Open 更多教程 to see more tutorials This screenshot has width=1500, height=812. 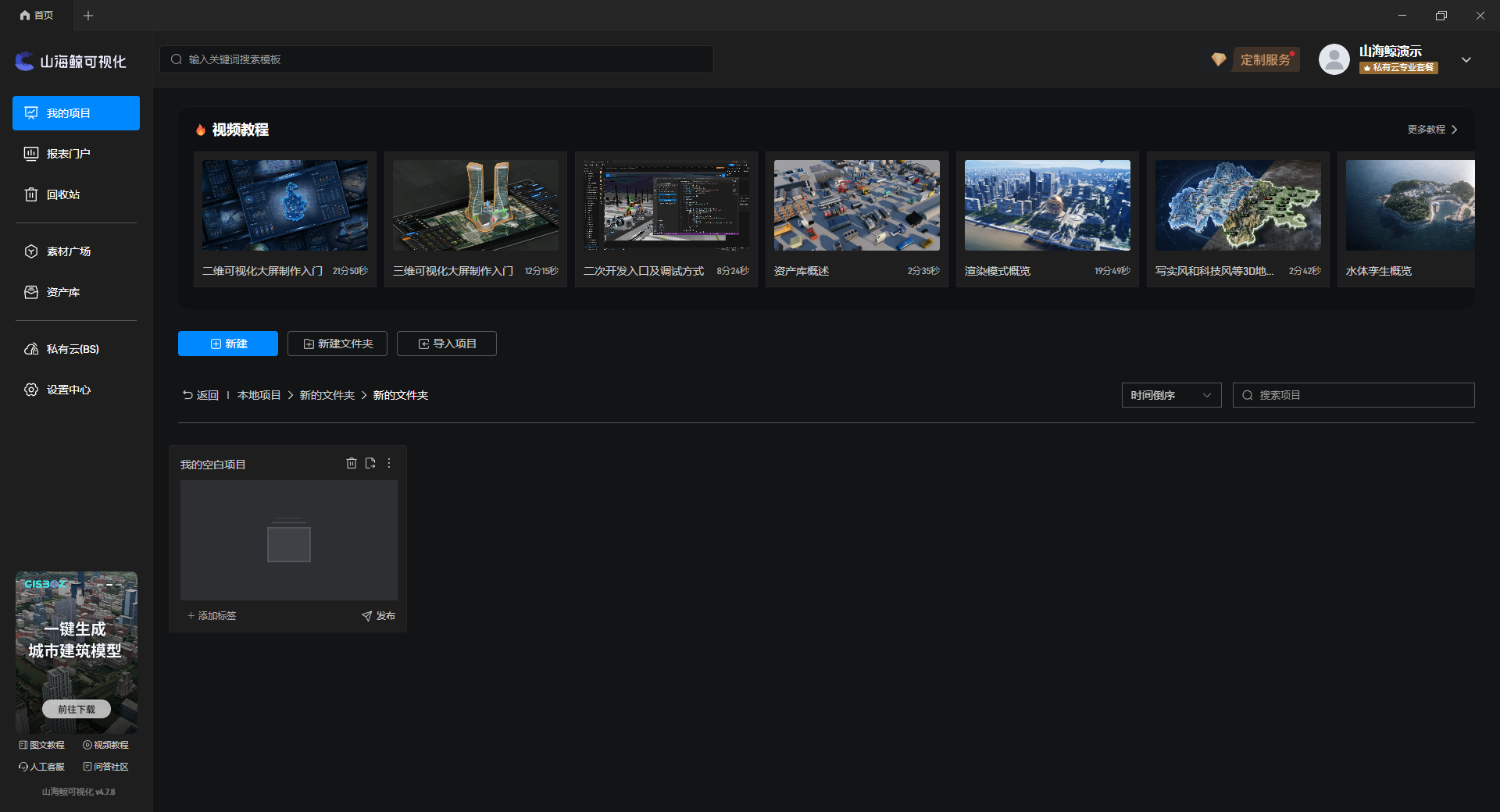pyautogui.click(x=1432, y=130)
